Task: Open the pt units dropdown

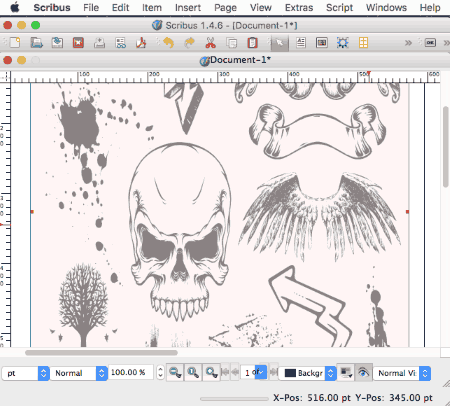Action: point(26,373)
